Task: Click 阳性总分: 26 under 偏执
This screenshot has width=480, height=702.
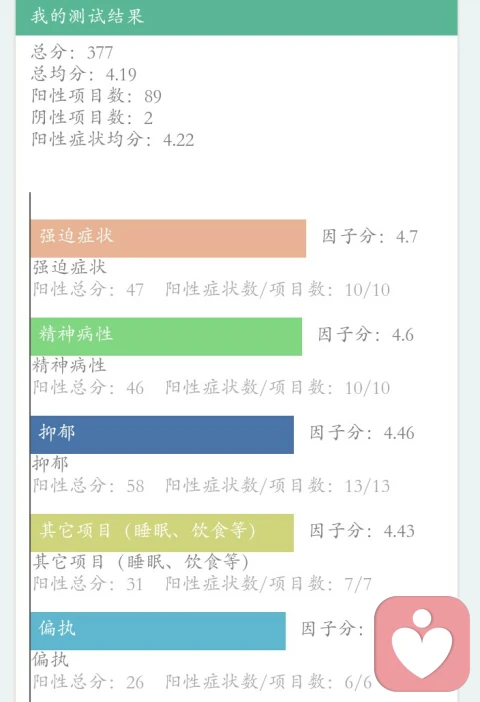Action: (x=88, y=682)
